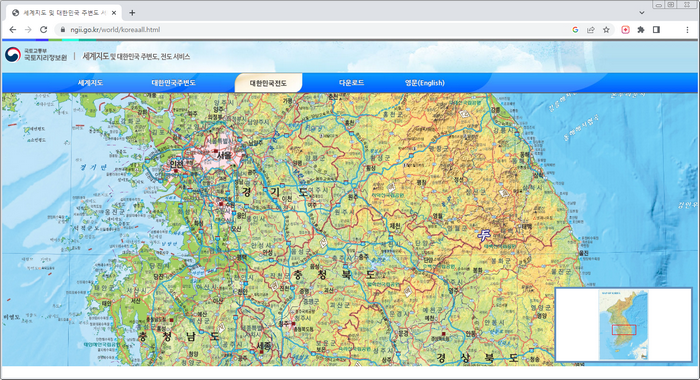The height and width of the screenshot is (380, 700).
Task: Click 서울 label on the map
Action: pyautogui.click(x=224, y=156)
